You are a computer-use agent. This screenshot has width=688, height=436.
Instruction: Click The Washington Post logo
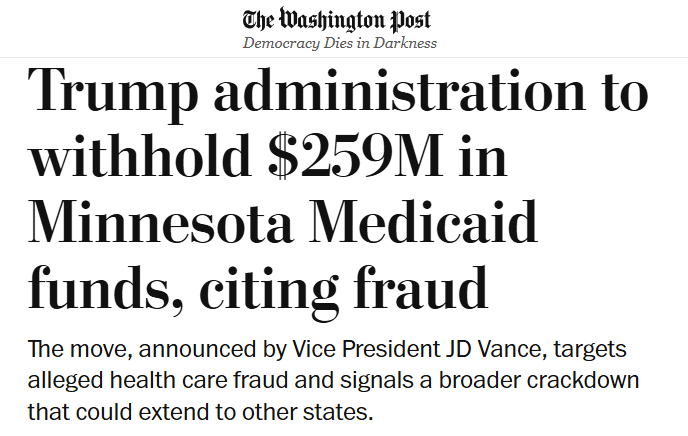pyautogui.click(x=340, y=19)
